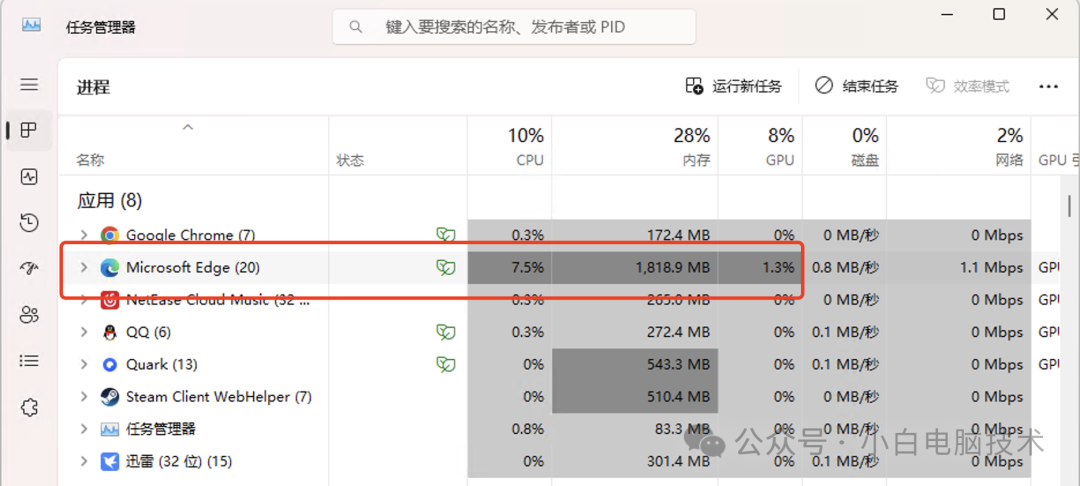
Task: Open the Users page in the sidebar
Action: pos(28,315)
